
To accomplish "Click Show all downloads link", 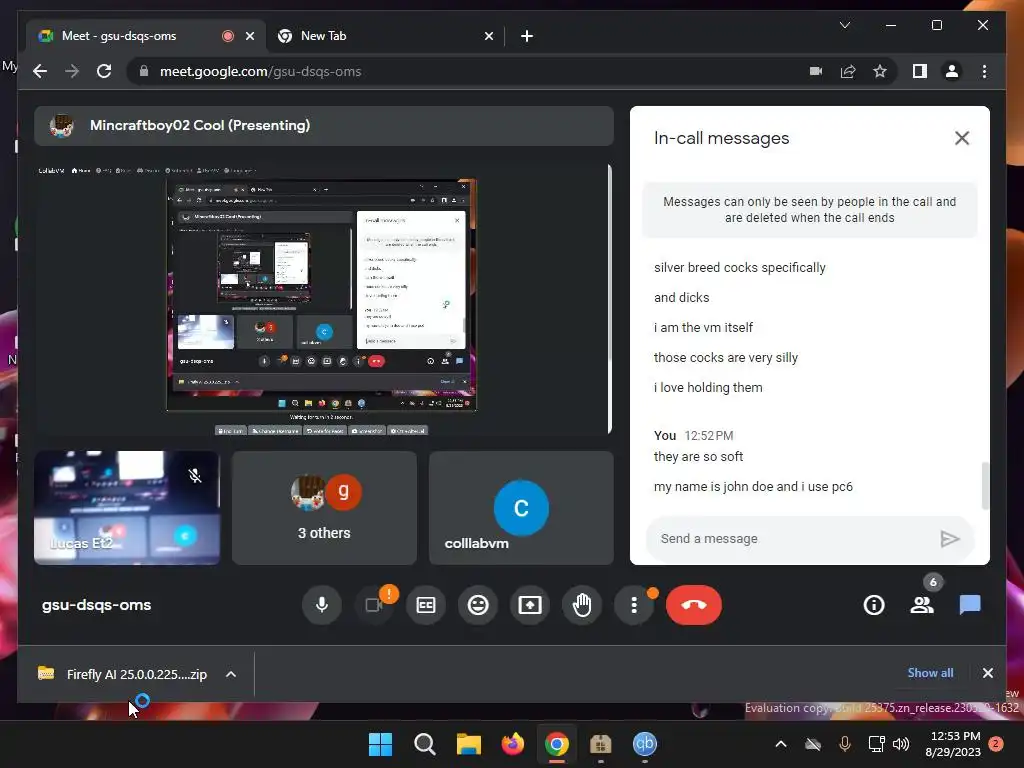I will (930, 673).
